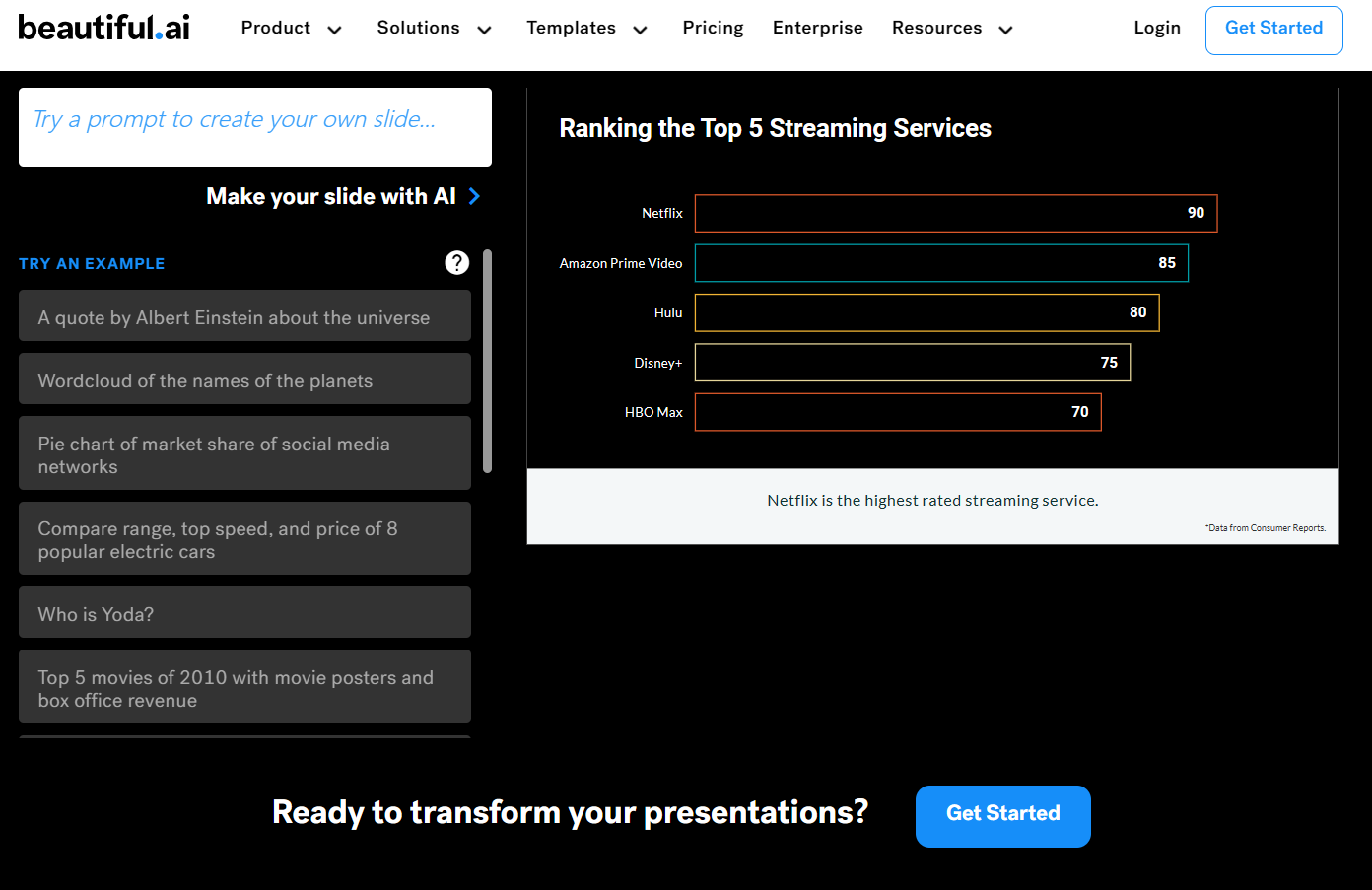
Task: Go to the Pricing page
Action: point(714,28)
